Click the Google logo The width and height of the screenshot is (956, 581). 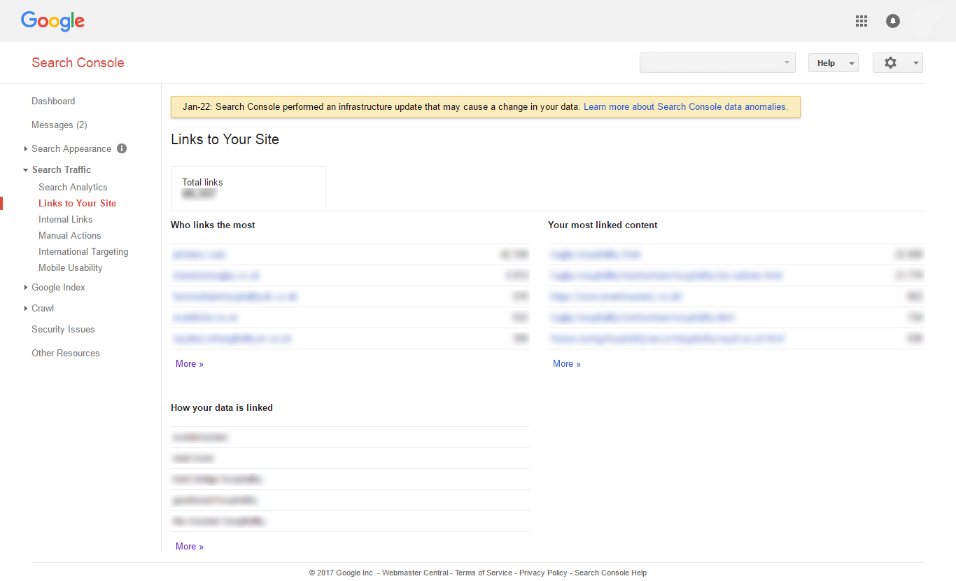tap(52, 21)
